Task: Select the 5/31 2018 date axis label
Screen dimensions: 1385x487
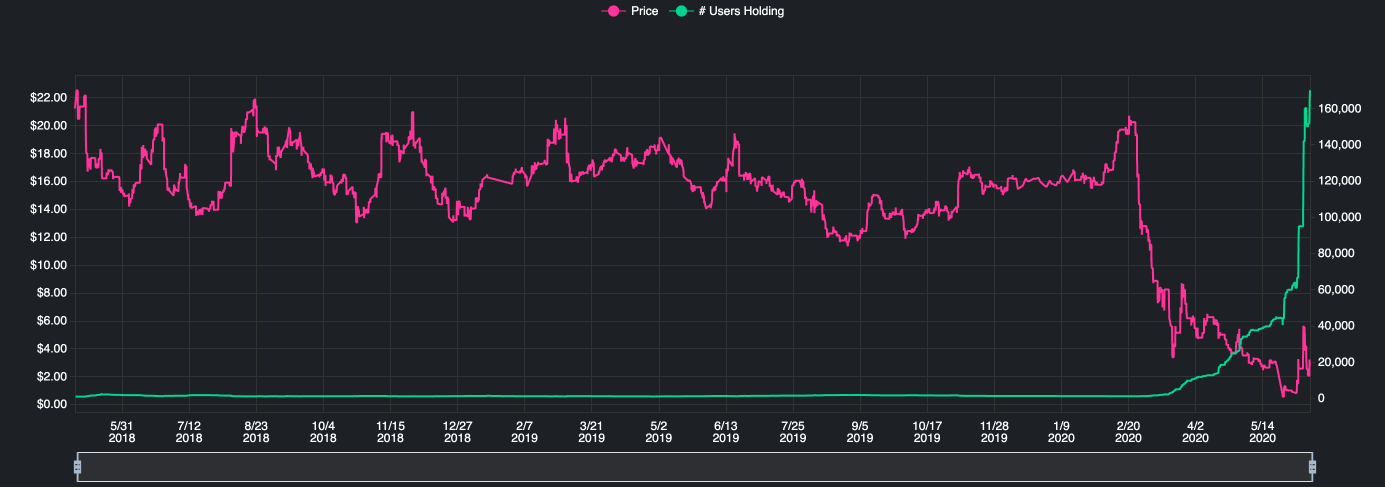Action: click(122, 431)
